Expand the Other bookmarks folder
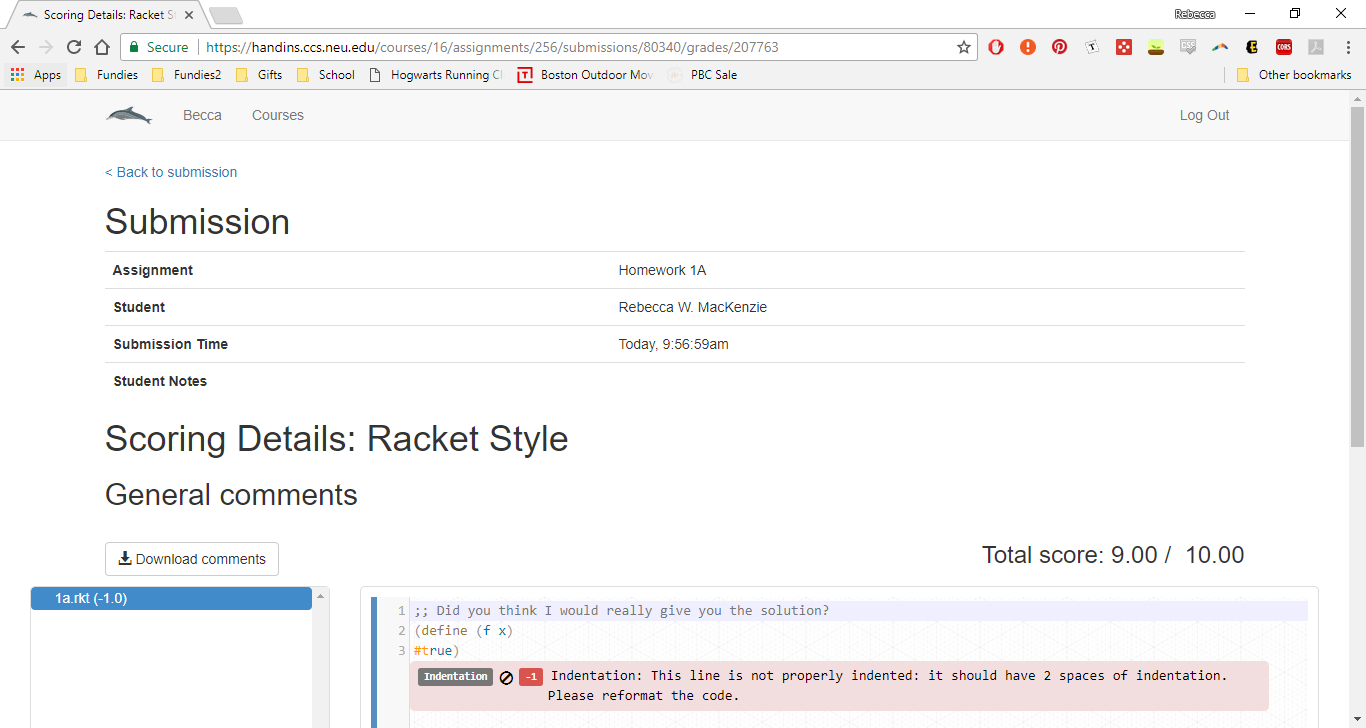The height and width of the screenshot is (728, 1366). point(1293,75)
